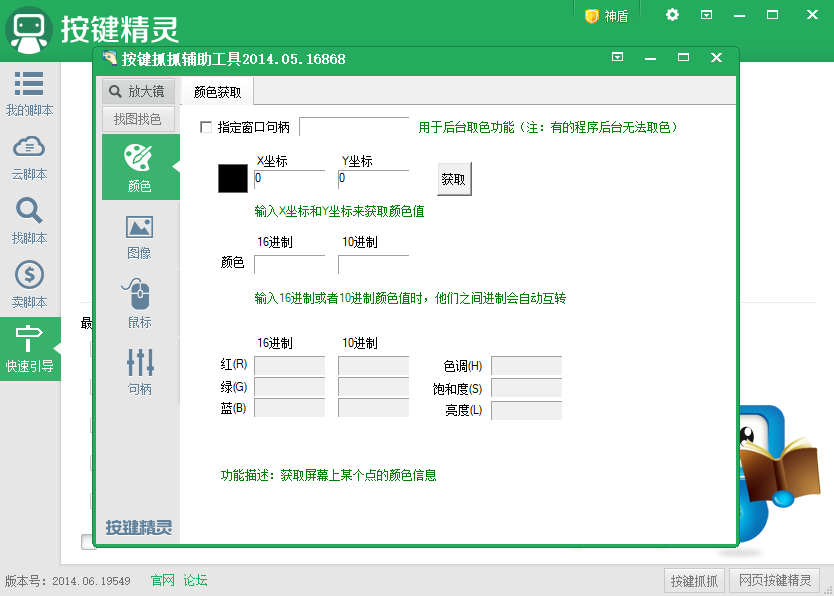Click the 亮度(L) field
Screen dimensions: 834x596
click(x=527, y=410)
